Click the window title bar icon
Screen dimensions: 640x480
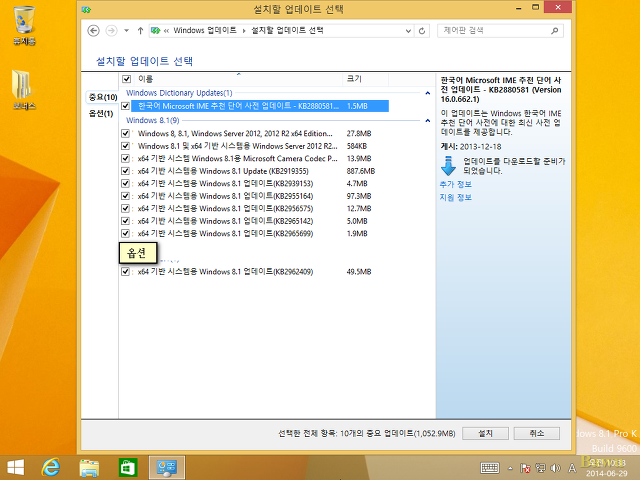(x=86, y=9)
